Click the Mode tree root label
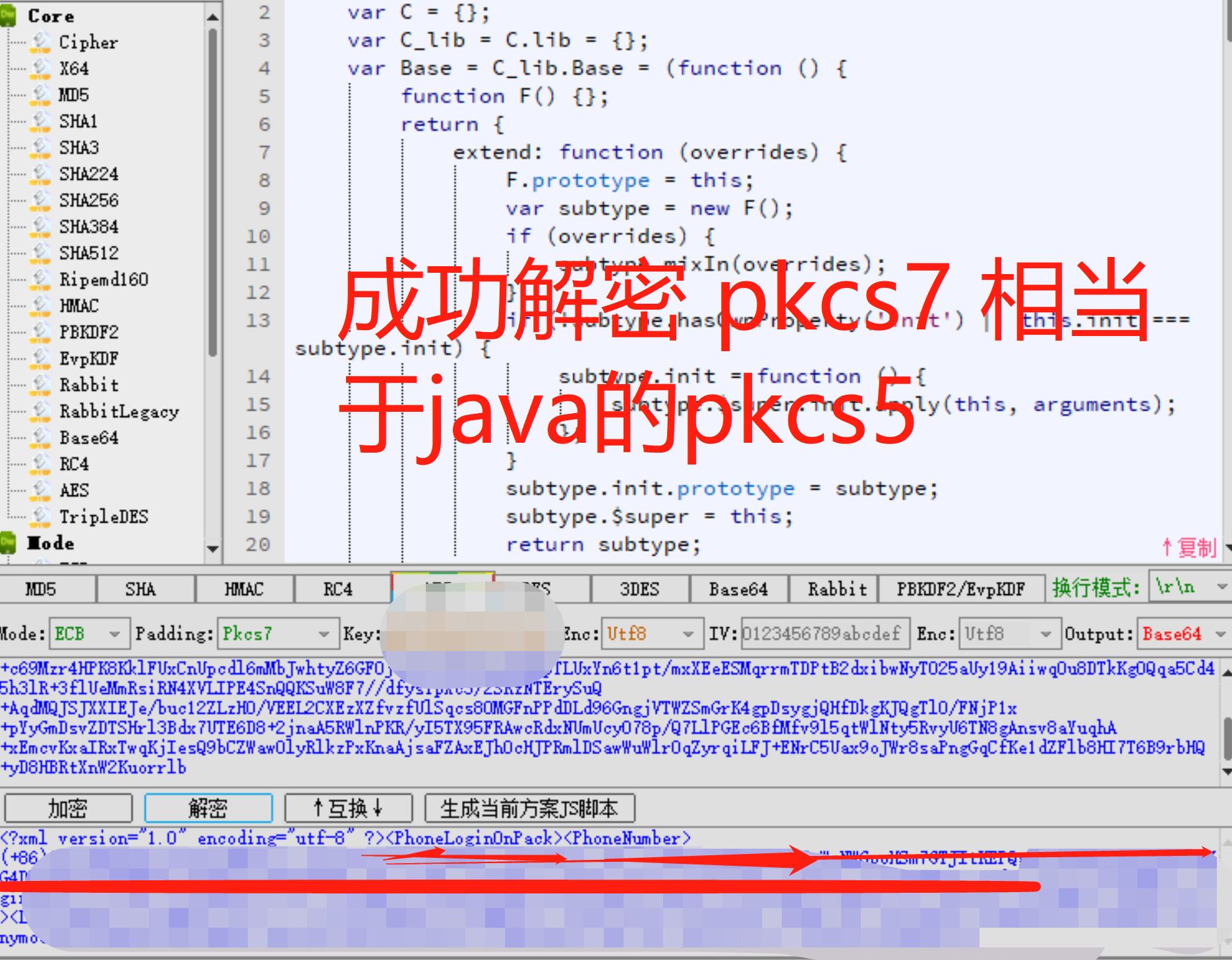The image size is (1232, 960). [x=51, y=543]
